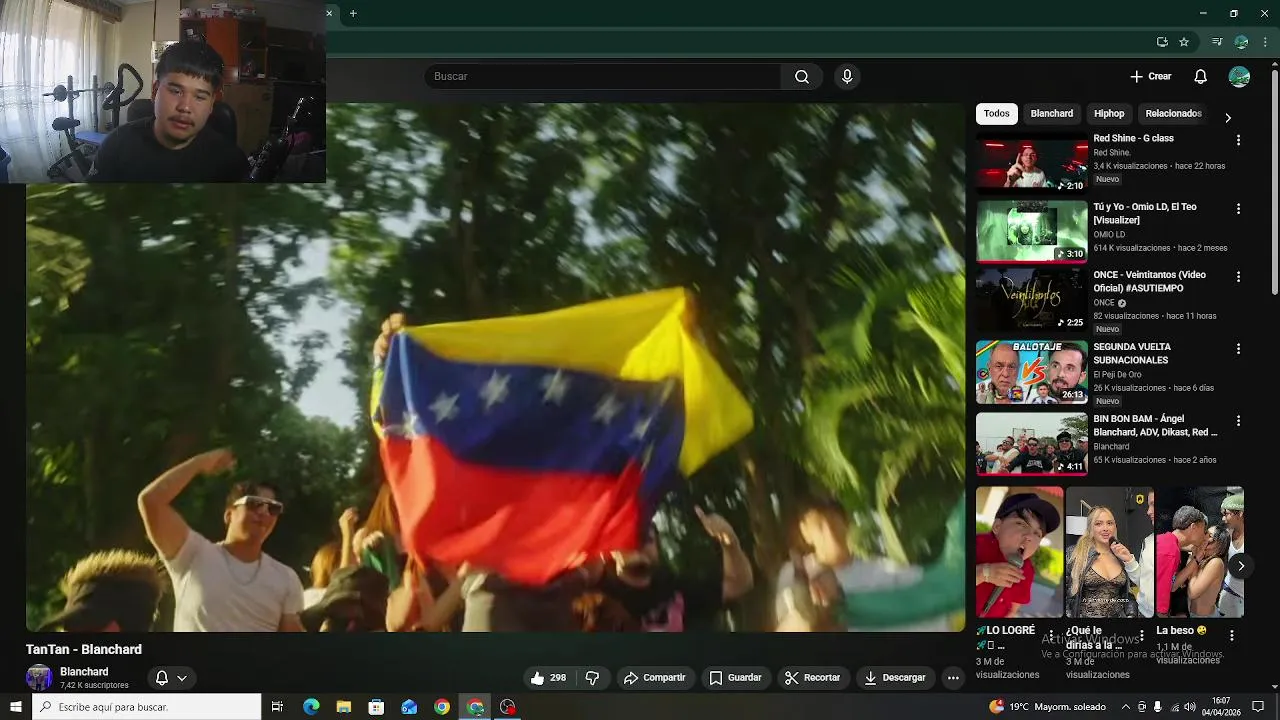Open taskbar clock showing 16:07
1280x720 pixels.
1222,707
